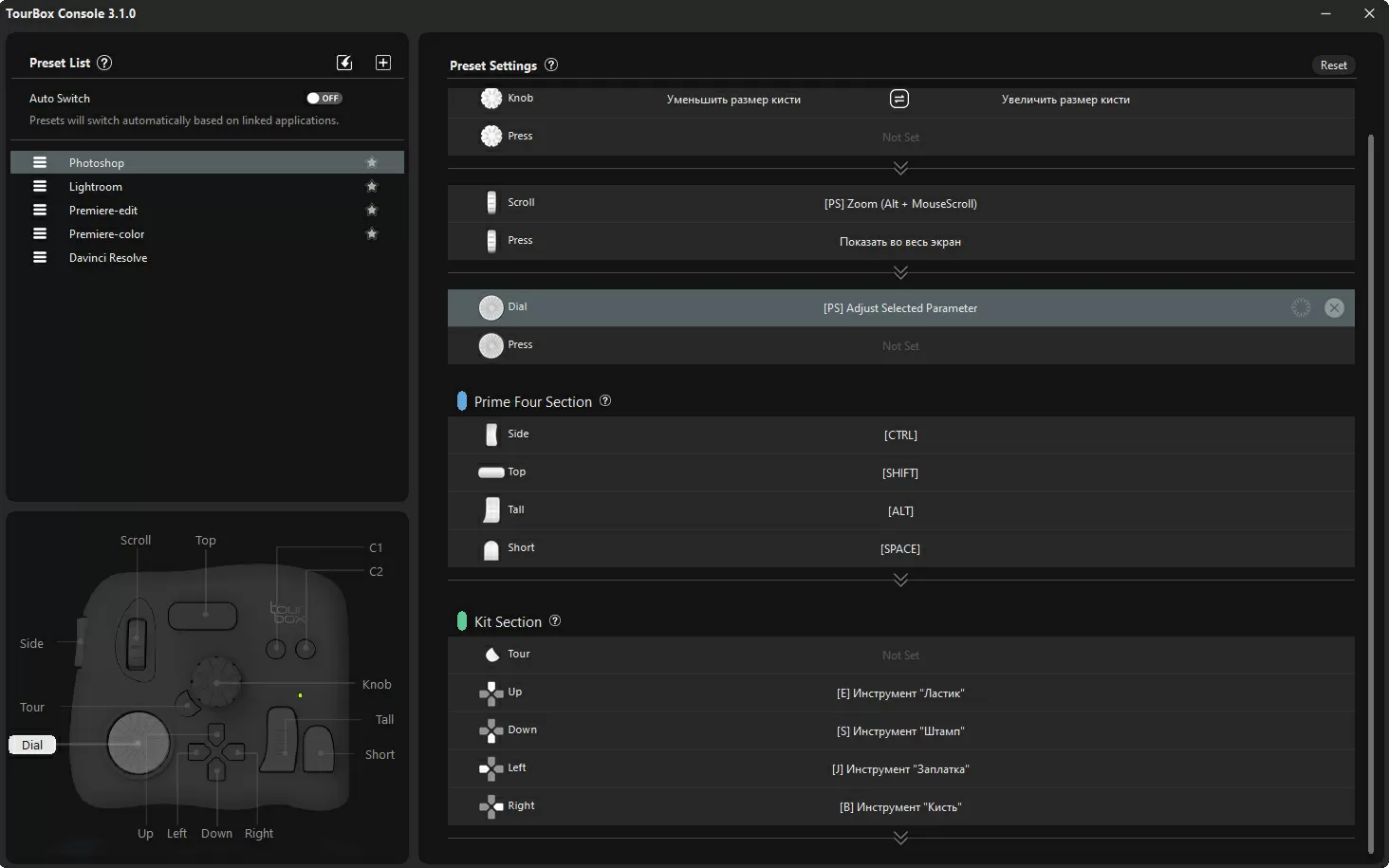Screen dimensions: 1389x868
Task: Click '[PS] Adjust Selected Parameter' assignment
Action: click(x=900, y=307)
